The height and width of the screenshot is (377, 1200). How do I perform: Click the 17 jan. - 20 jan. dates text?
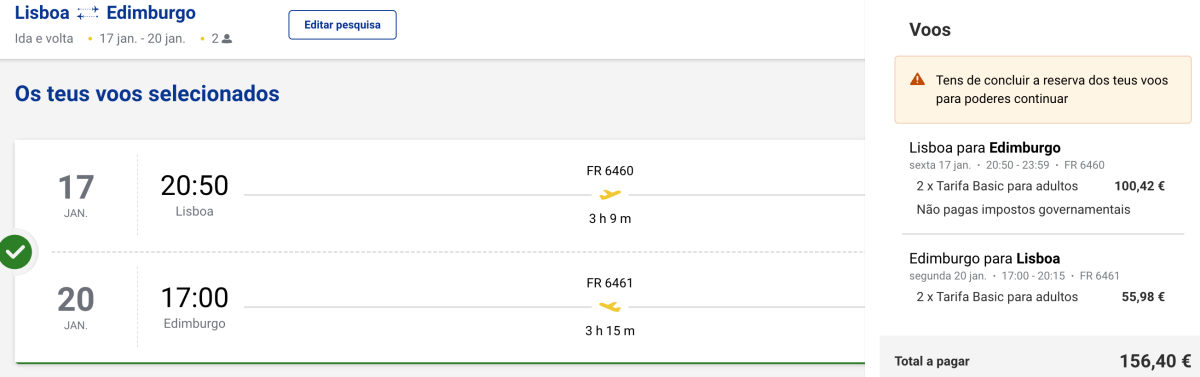[x=142, y=39]
